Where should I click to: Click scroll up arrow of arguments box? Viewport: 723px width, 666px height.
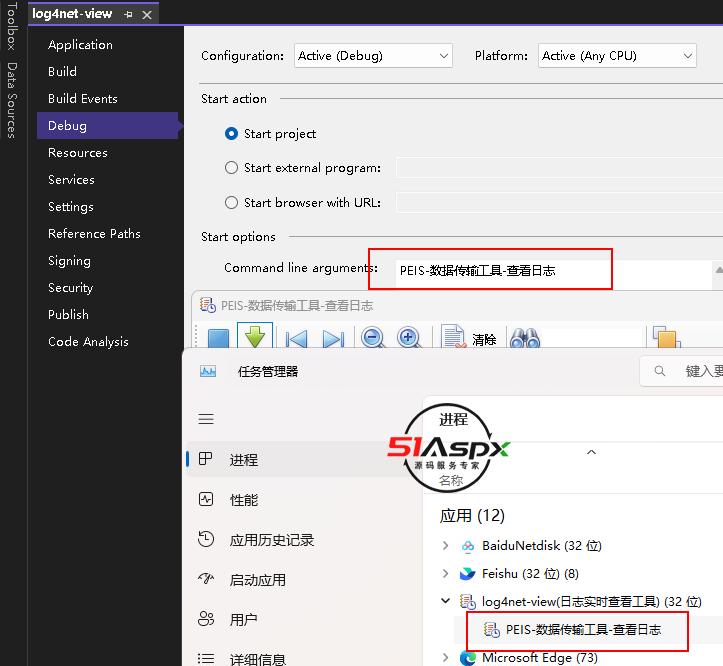tap(718, 270)
